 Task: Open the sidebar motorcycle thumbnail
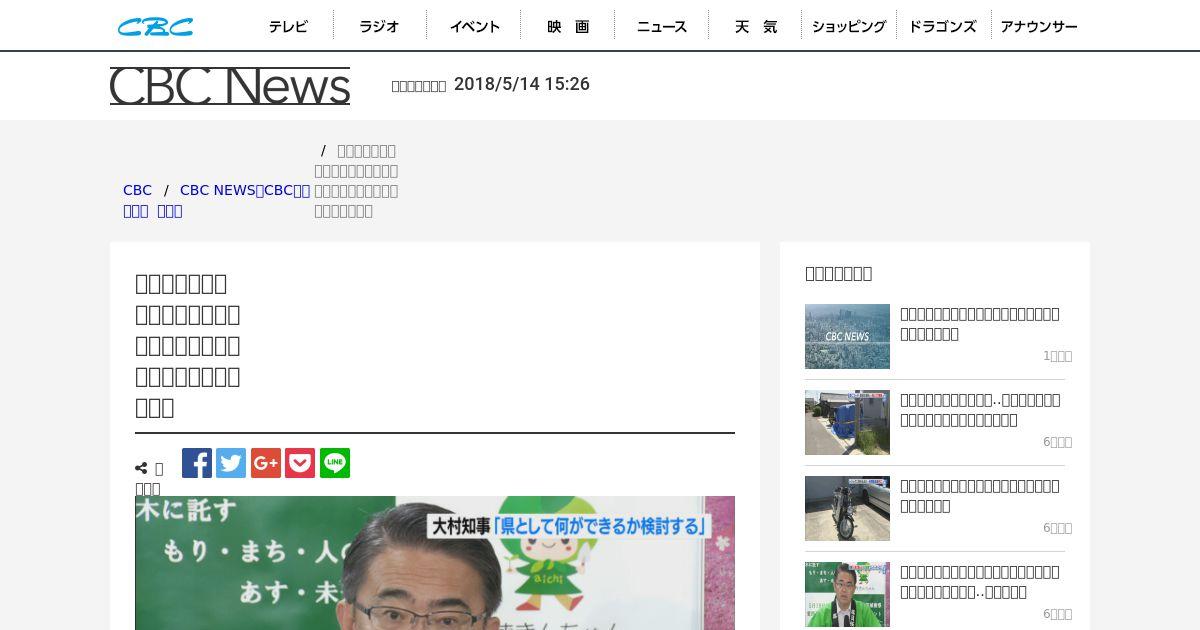pos(847,508)
